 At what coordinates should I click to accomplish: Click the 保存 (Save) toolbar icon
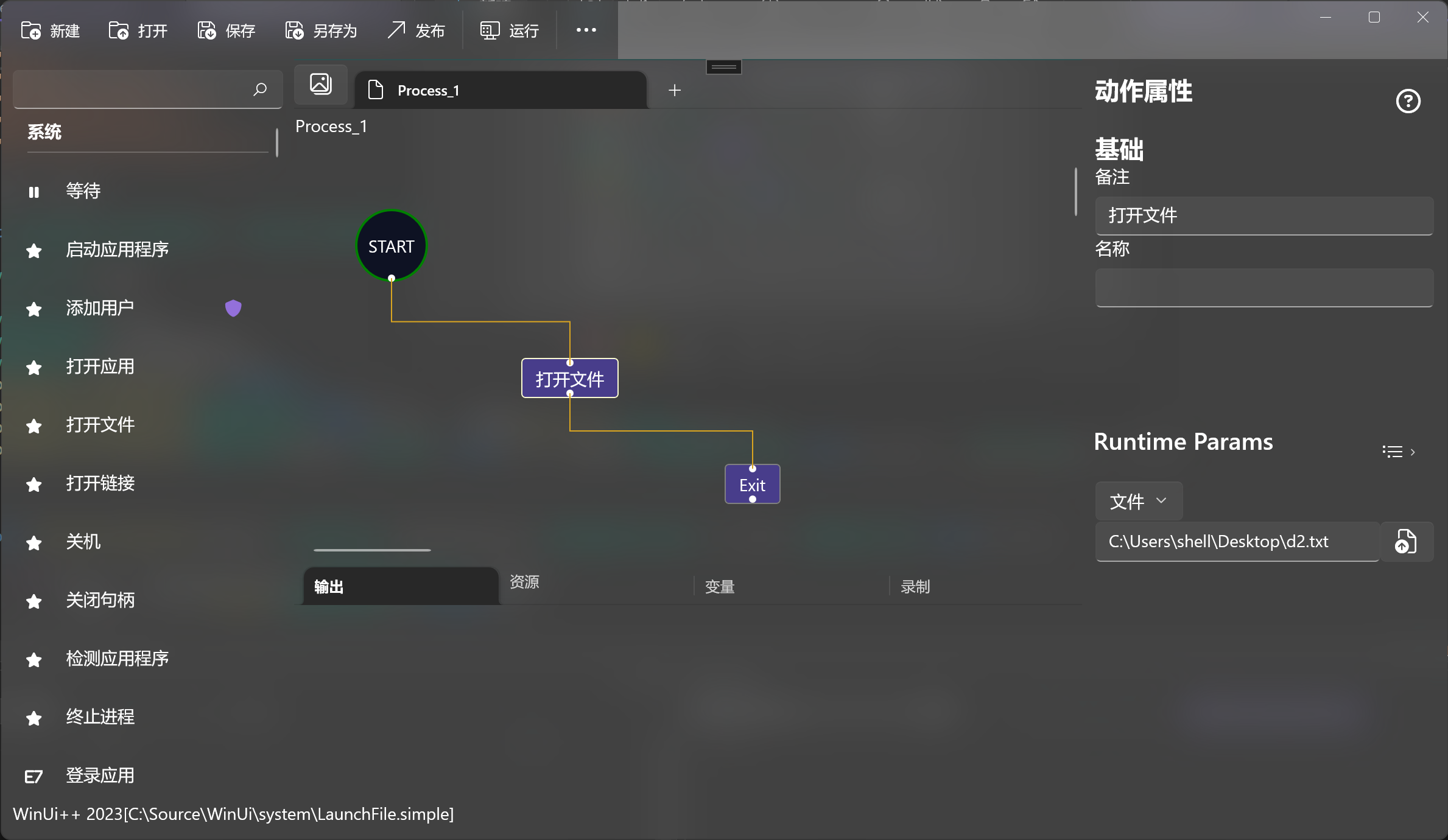[x=206, y=30]
